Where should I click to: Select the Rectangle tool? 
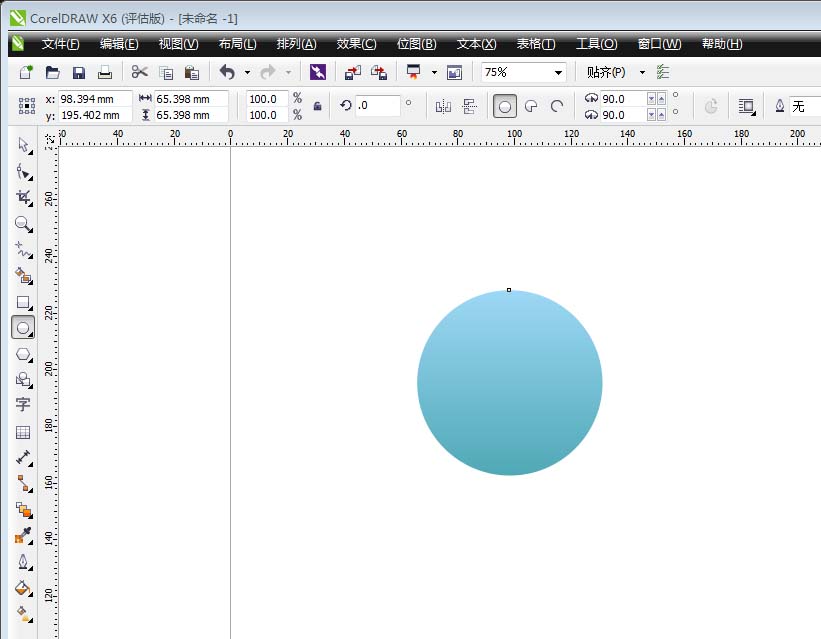tap(23, 302)
